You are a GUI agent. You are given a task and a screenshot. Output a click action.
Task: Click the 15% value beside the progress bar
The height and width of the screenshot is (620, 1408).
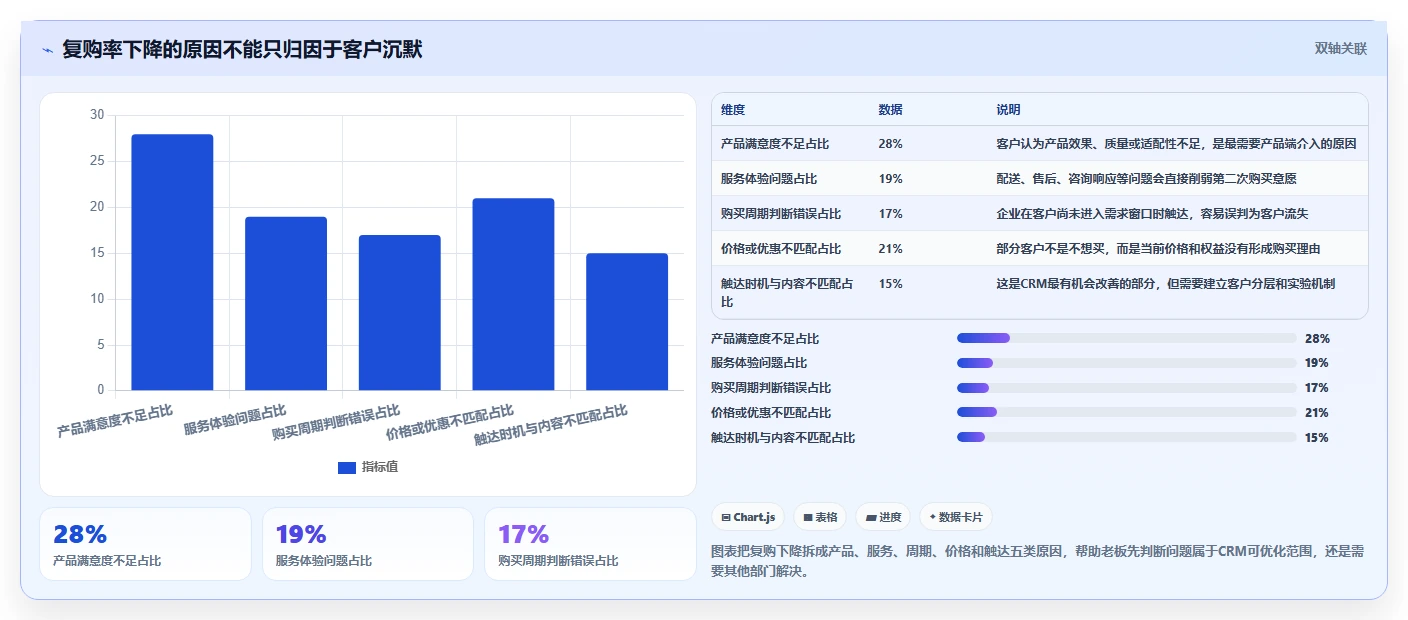click(1317, 437)
